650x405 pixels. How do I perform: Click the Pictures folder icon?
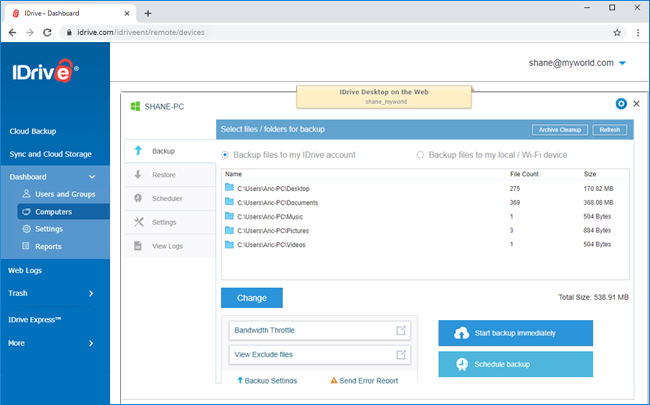(x=229, y=230)
